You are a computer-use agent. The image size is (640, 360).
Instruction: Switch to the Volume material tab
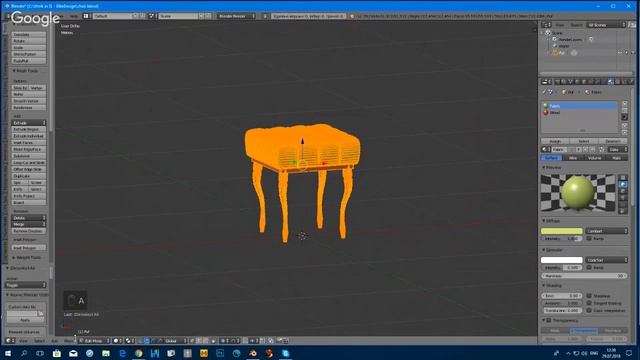(x=595, y=158)
